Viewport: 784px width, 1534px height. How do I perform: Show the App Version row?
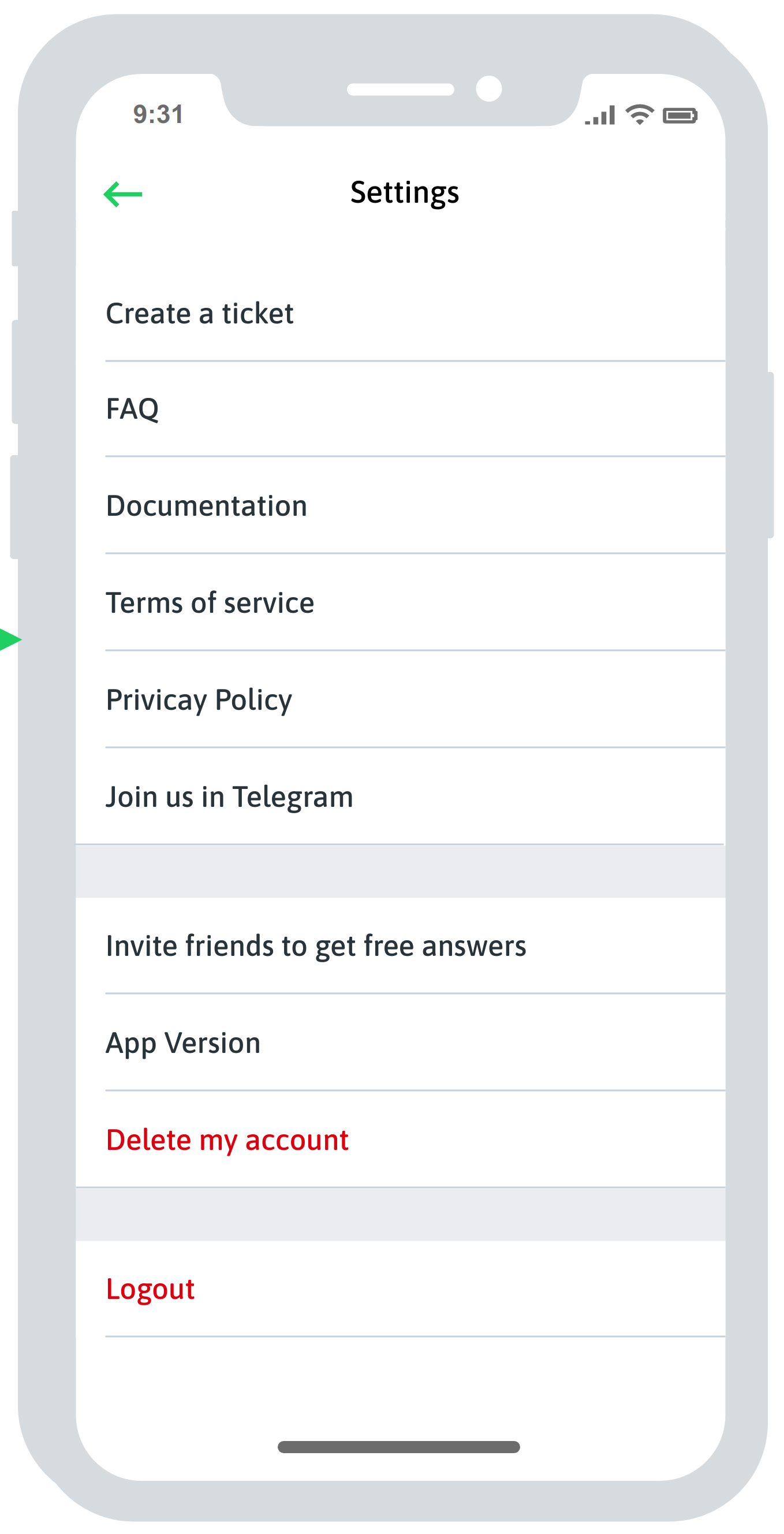(x=184, y=1042)
